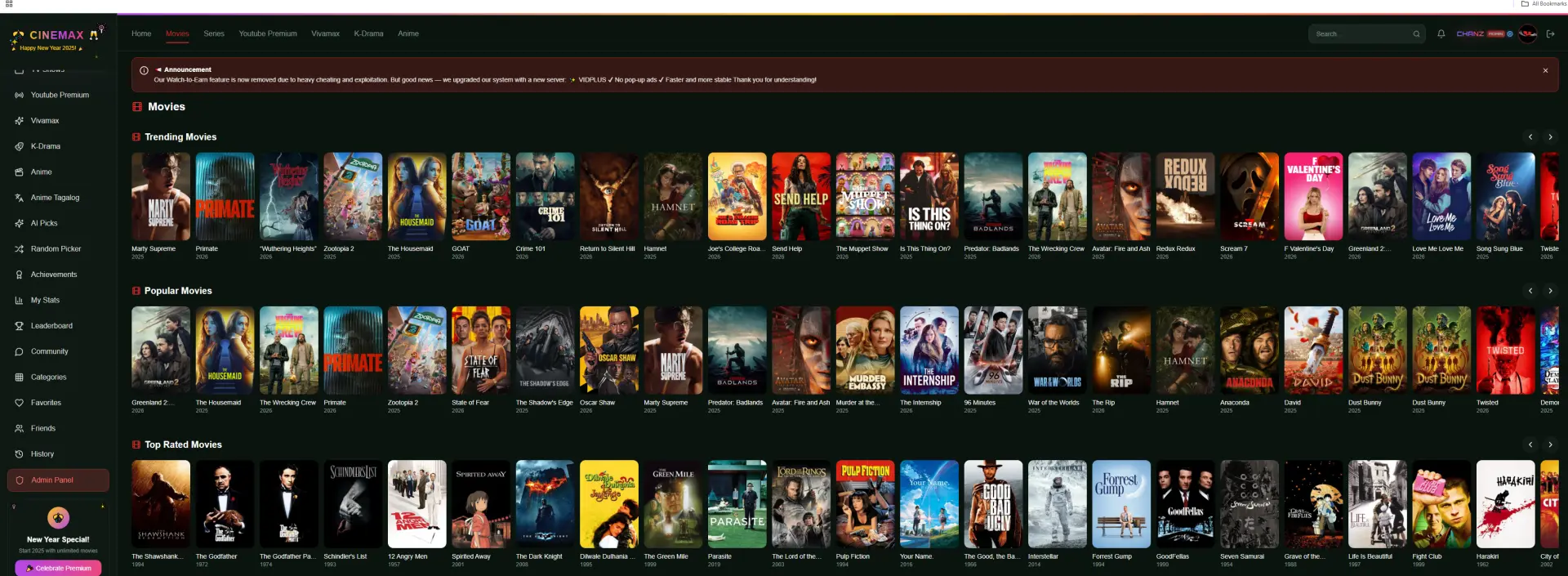This screenshot has width=1568, height=576.
Task: Go to the Home tab
Action: point(141,33)
